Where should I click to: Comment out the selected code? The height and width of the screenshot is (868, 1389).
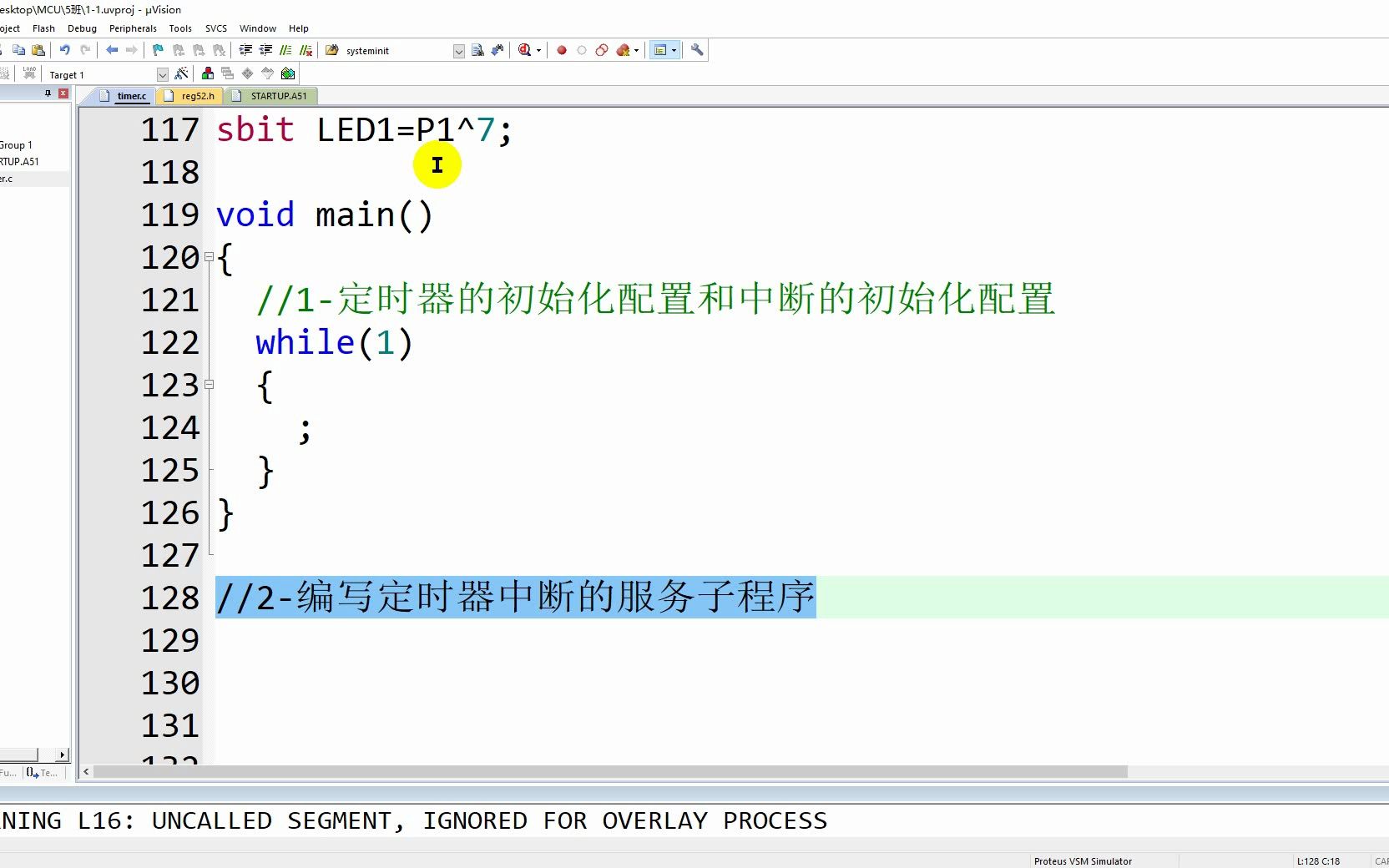[285, 50]
